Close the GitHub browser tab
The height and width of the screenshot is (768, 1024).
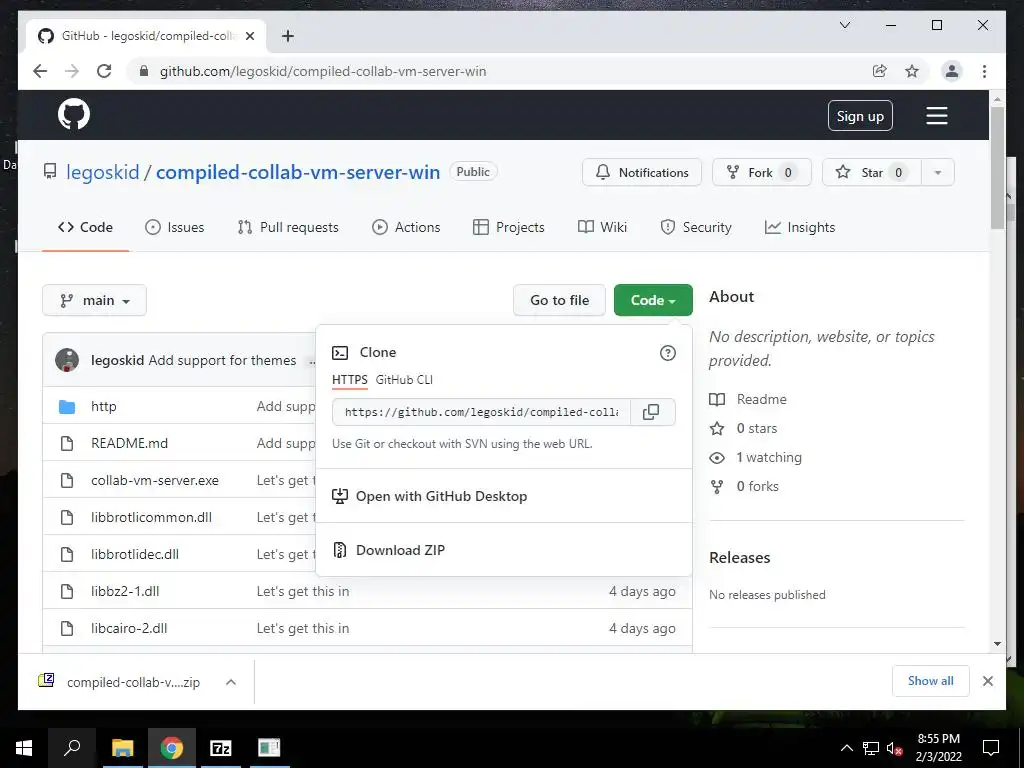[249, 36]
